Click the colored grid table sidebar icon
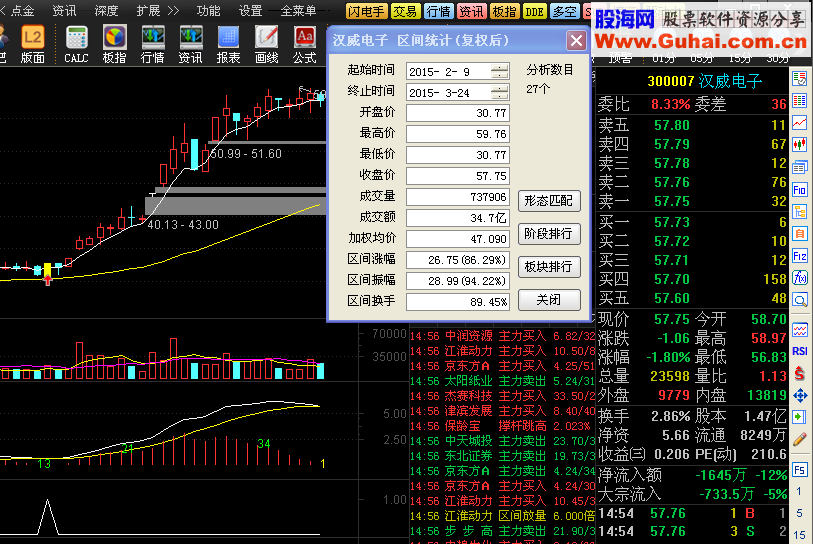813x544 pixels. 800,101
